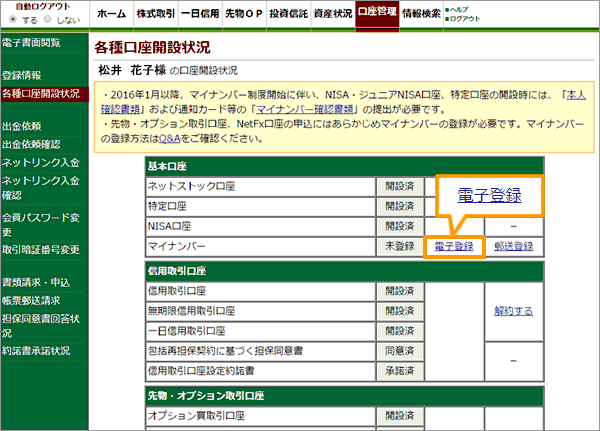Image resolution: width=600 pixels, height=431 pixels.
Task: Click the 特定口座 row label
Action: point(167,206)
